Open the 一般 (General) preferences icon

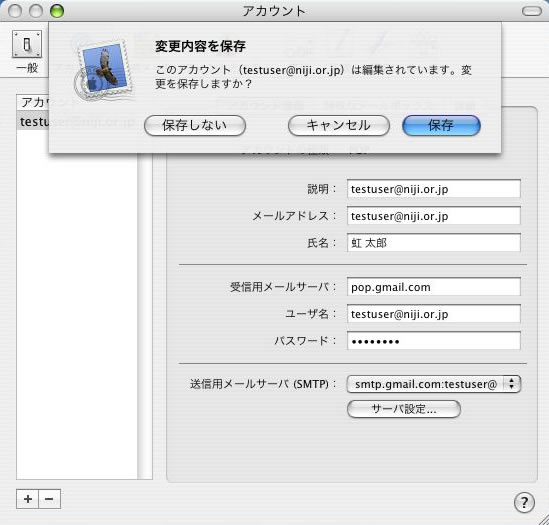click(27, 44)
